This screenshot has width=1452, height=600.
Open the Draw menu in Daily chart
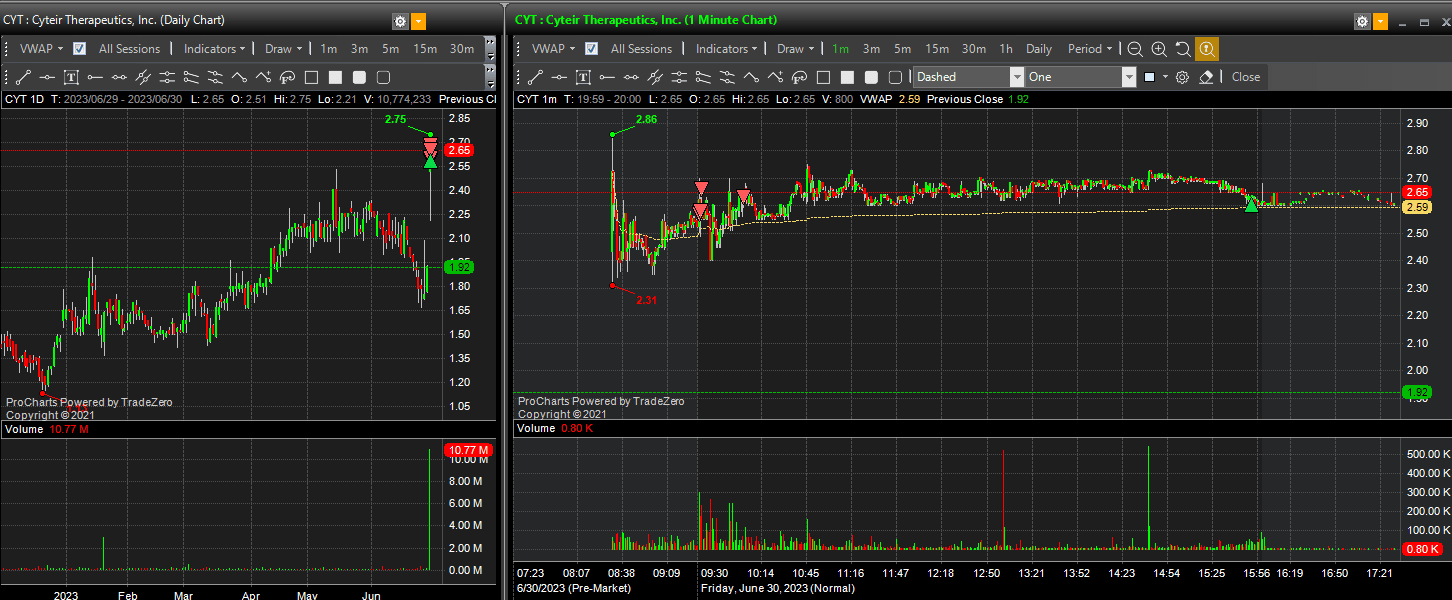point(284,49)
